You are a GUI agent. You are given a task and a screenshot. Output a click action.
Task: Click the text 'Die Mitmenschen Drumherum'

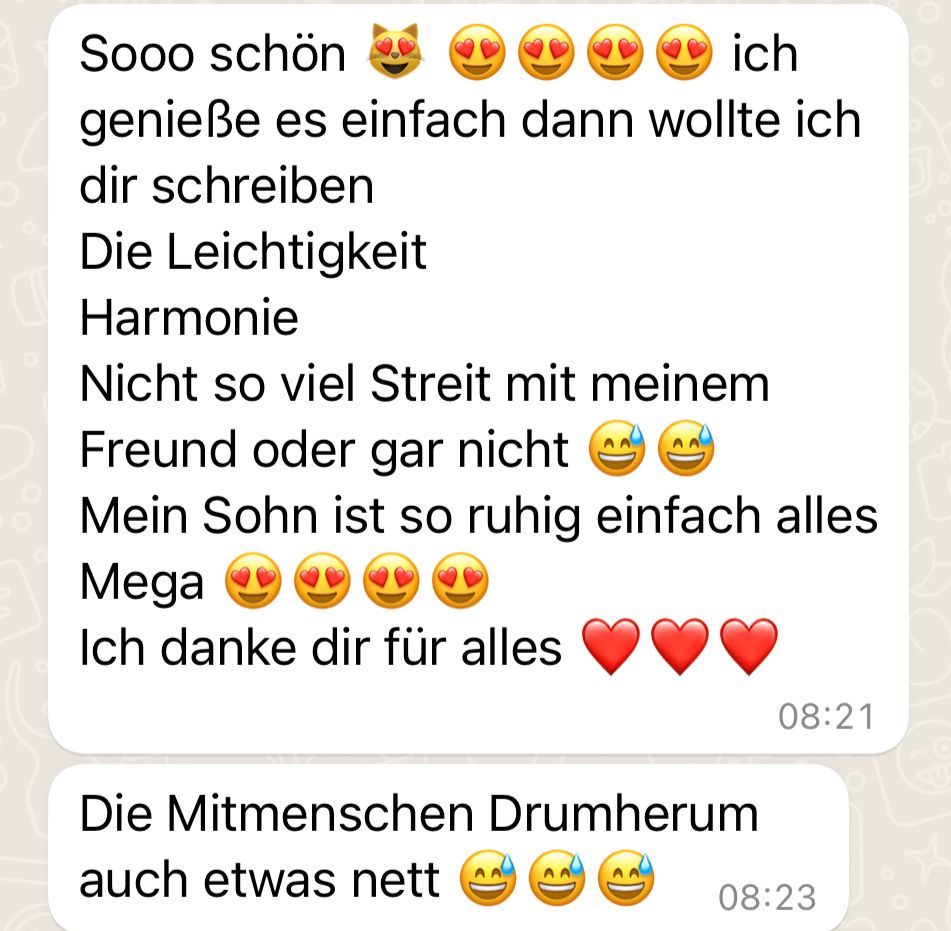tap(419, 814)
